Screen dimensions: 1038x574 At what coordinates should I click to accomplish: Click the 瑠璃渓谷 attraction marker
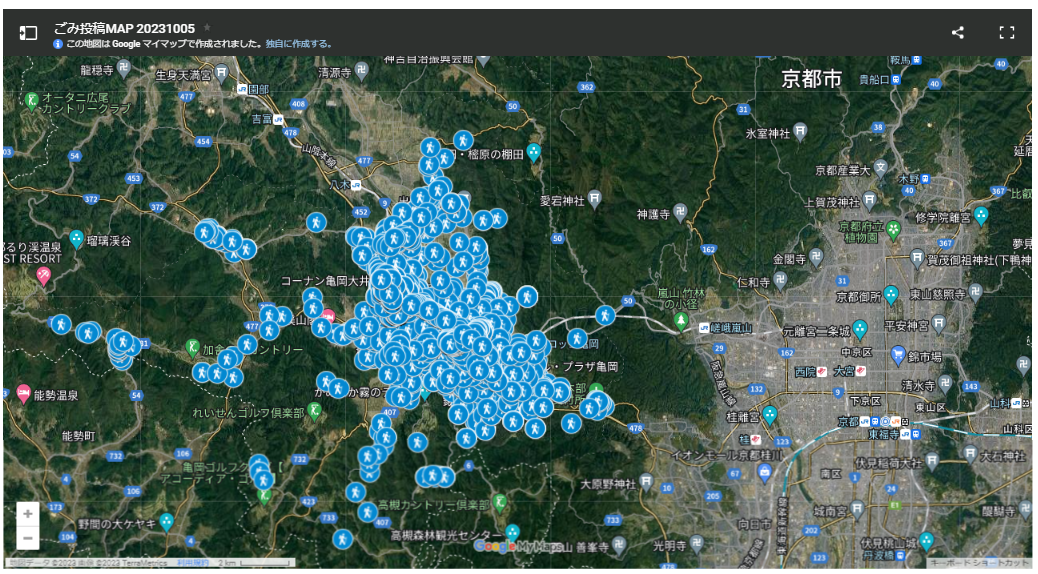(77, 239)
